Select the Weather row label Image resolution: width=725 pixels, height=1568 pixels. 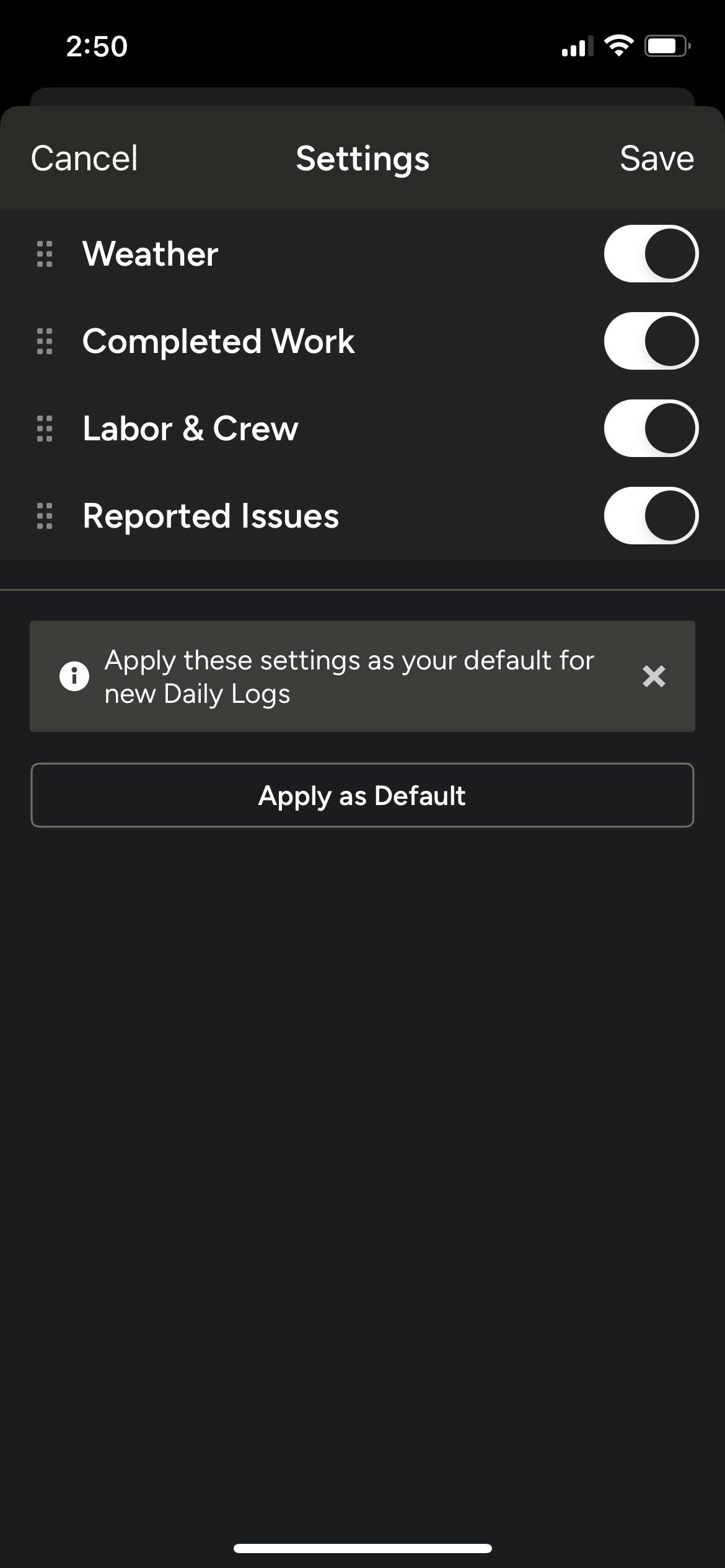click(x=151, y=254)
